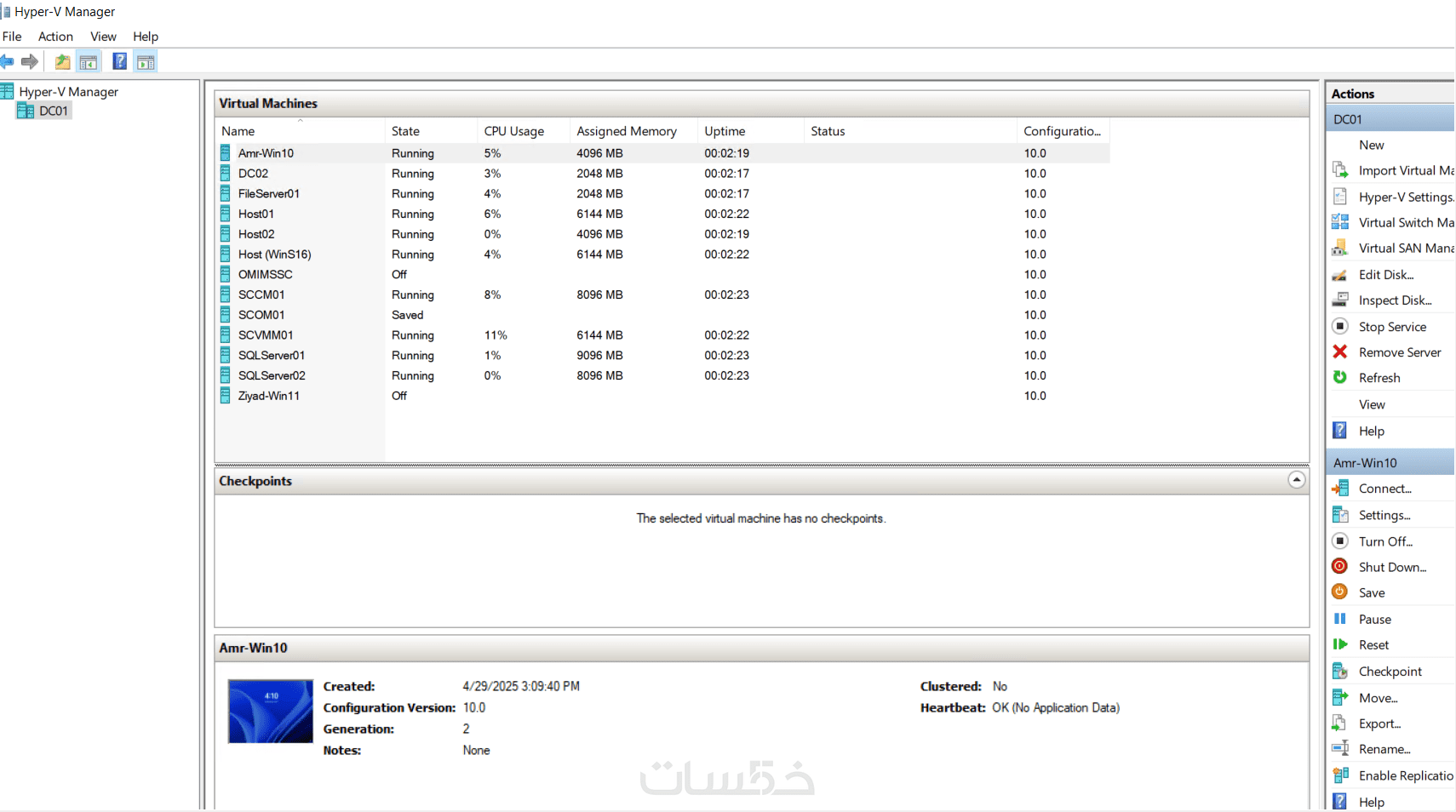Sort by the Assigned Memory column header
The width and height of the screenshot is (1456, 812).
(x=634, y=131)
